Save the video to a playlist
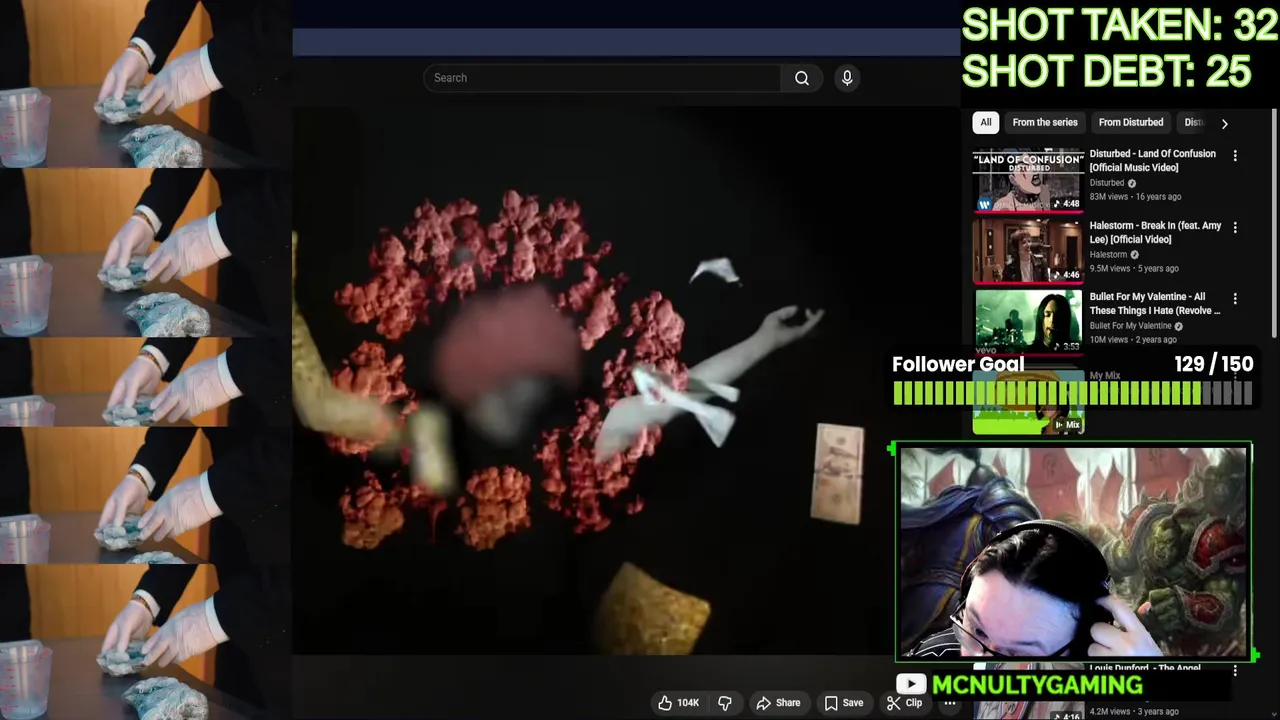1280x720 pixels. [x=843, y=703]
